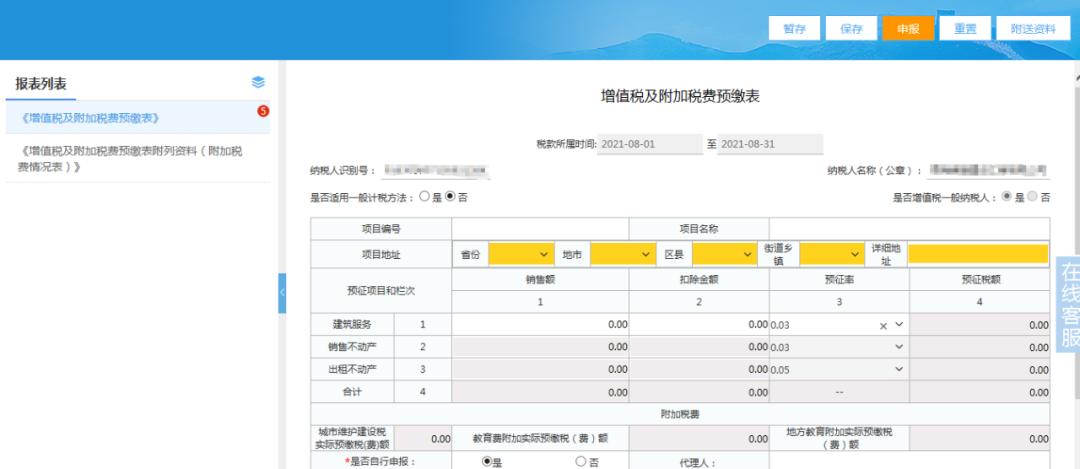Image resolution: width=1080 pixels, height=469 pixels.
Task: Click the 暂存 button
Action: tap(795, 29)
